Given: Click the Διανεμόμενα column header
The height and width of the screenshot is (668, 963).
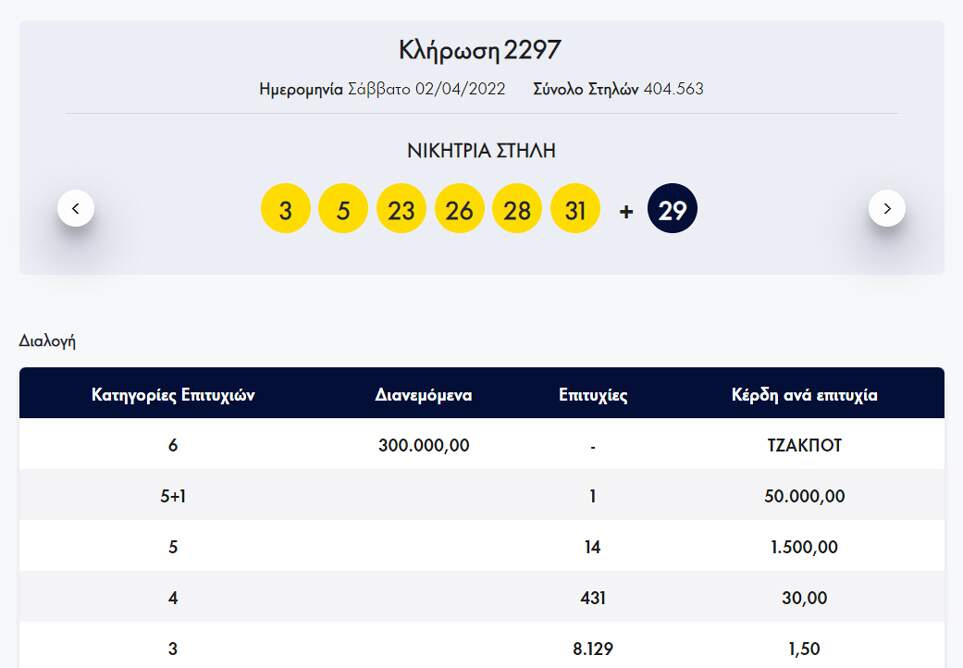Looking at the screenshot, I should point(423,394).
